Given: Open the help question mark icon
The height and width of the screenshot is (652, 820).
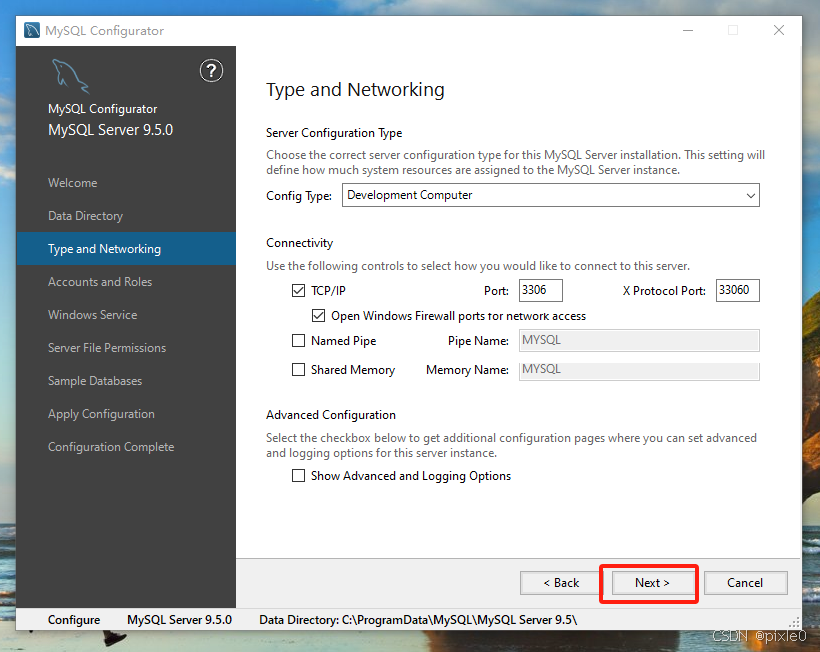Looking at the screenshot, I should [x=211, y=71].
